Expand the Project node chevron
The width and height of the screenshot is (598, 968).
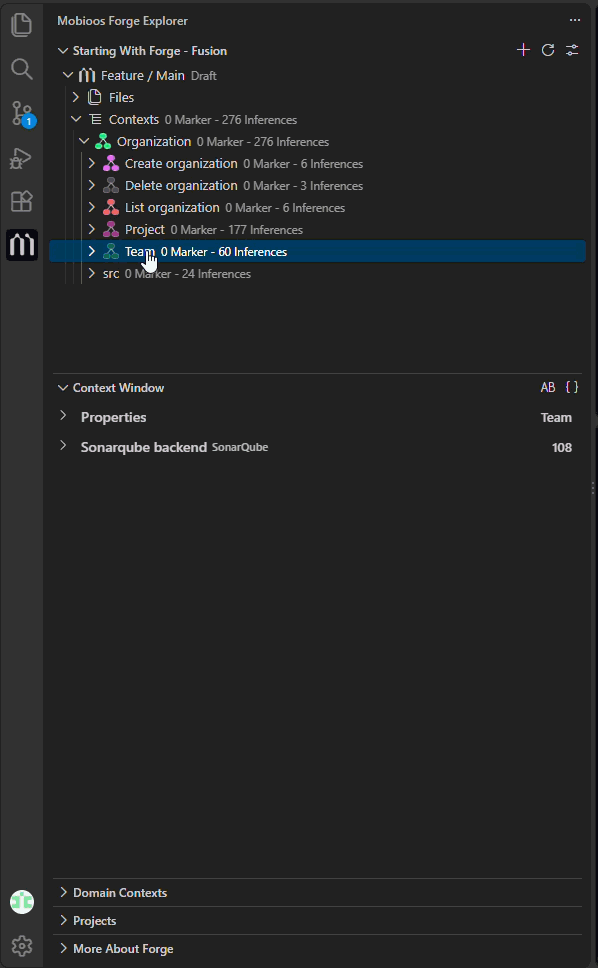92,230
